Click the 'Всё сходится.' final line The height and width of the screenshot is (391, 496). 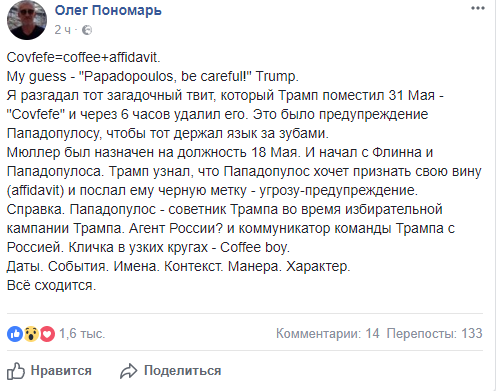pyautogui.click(x=51, y=285)
